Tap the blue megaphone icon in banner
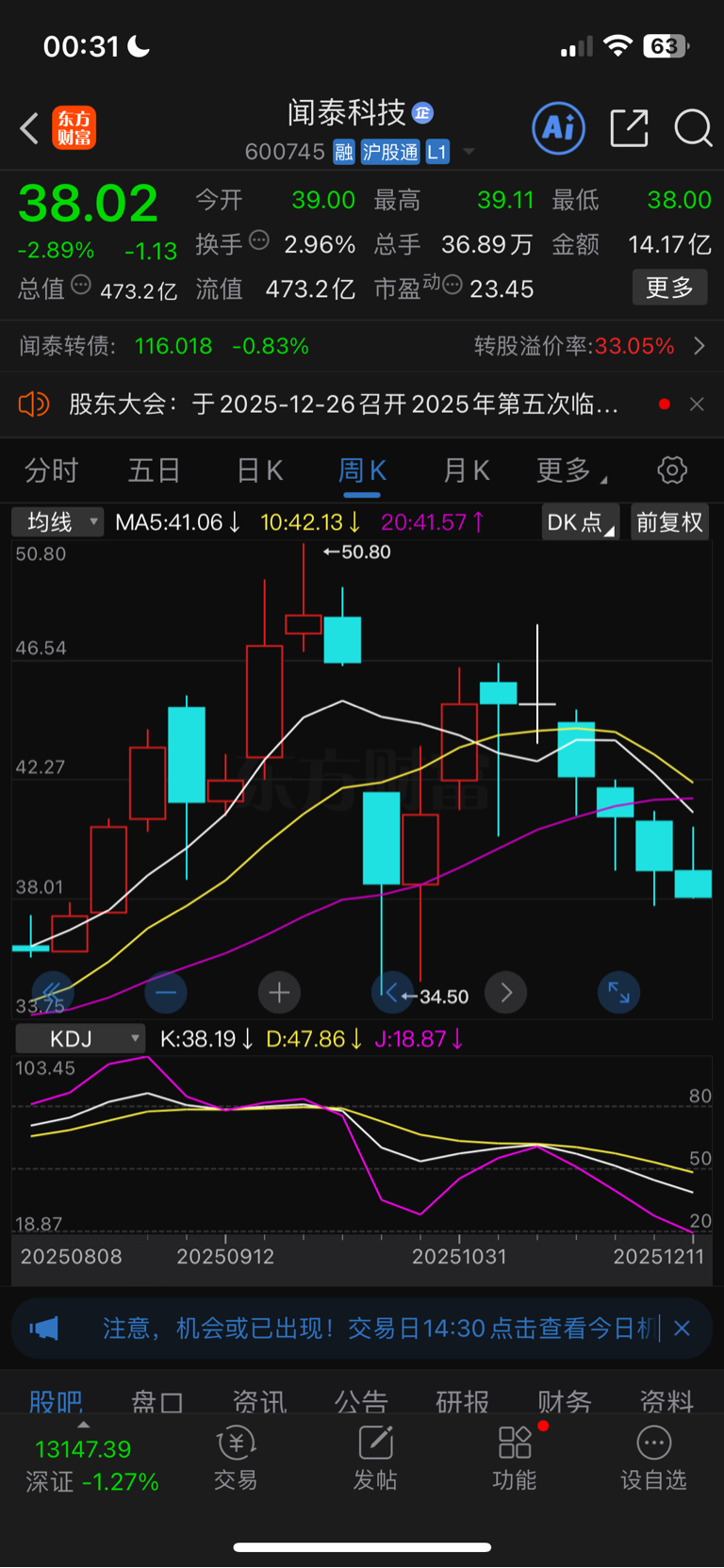724x1568 pixels. tap(43, 1329)
